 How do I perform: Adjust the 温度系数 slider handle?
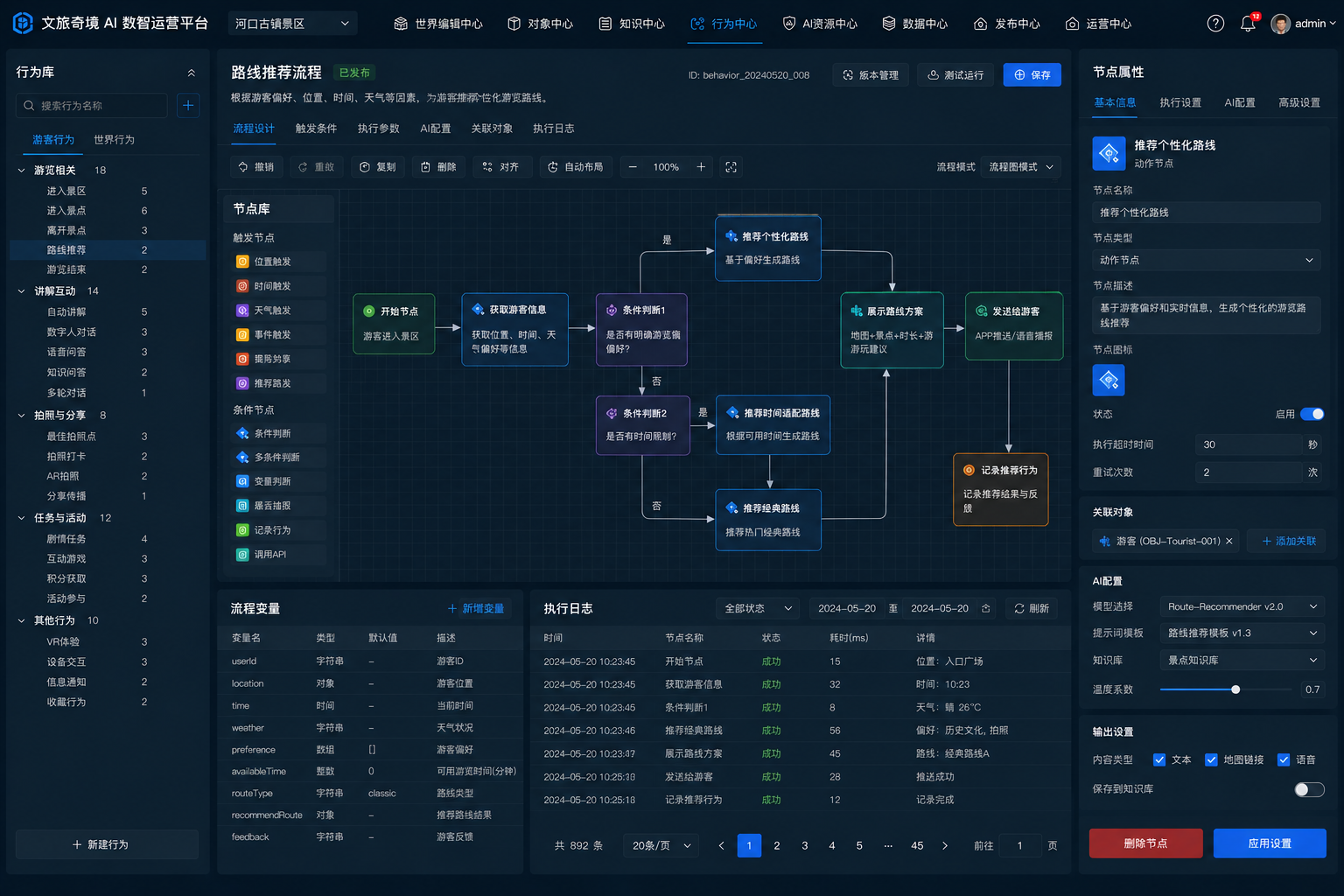[1235, 689]
